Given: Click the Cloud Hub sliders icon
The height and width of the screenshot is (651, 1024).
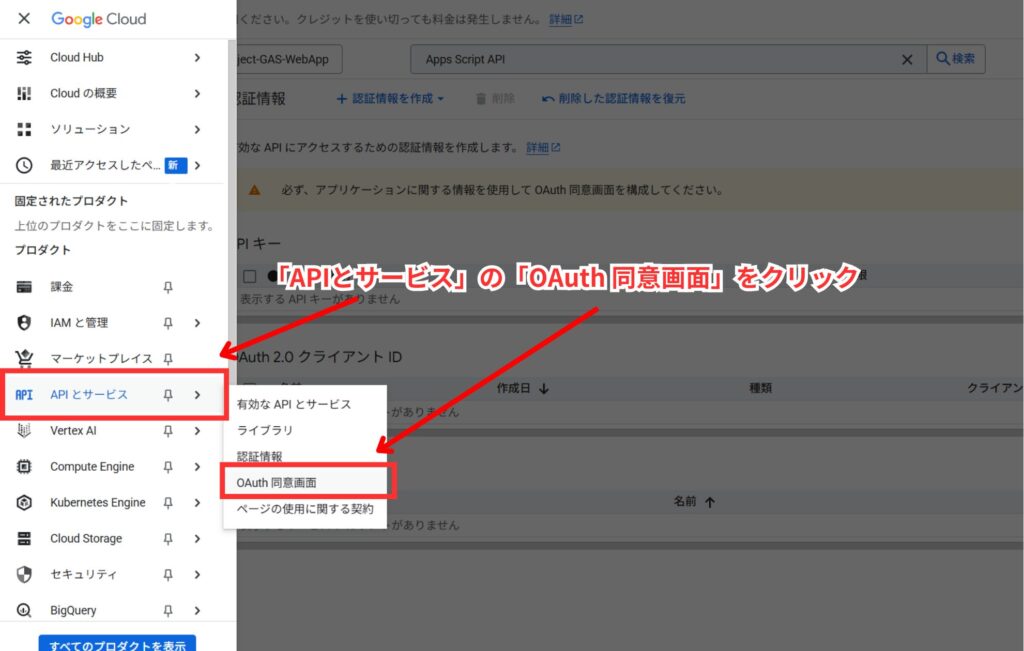Looking at the screenshot, I should tap(24, 57).
